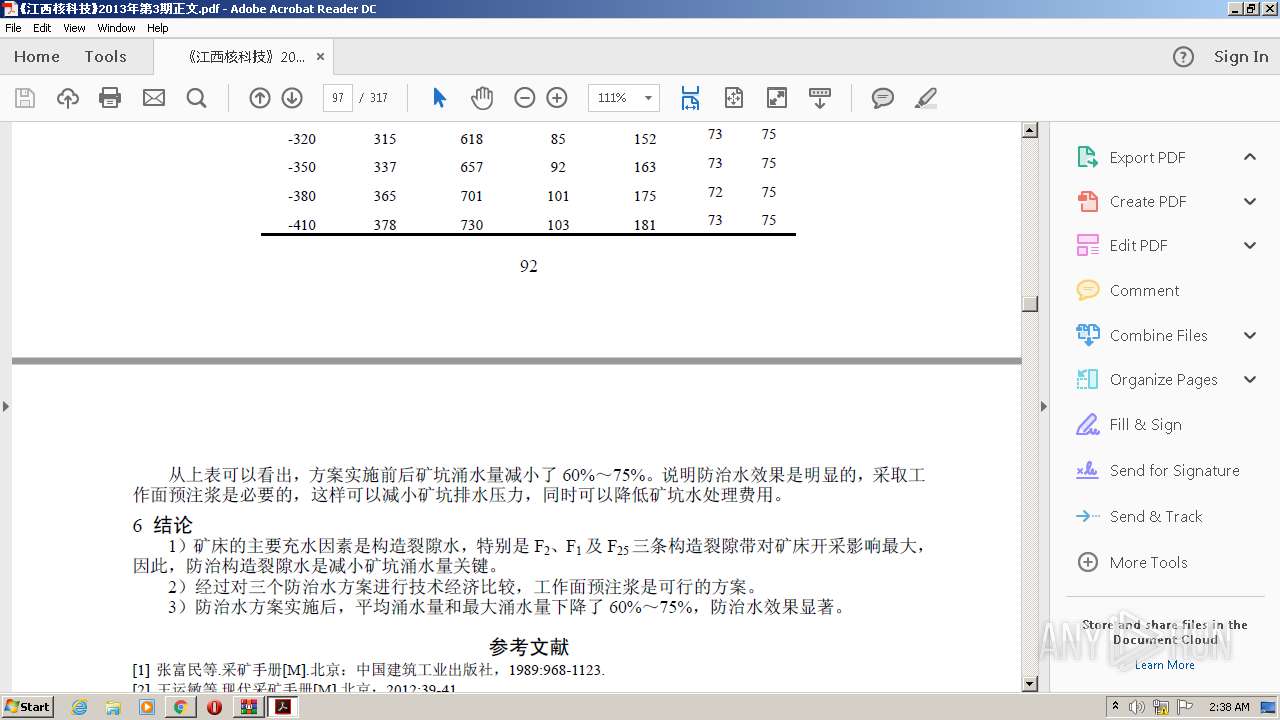Click the taskbar clock 2:38 AM
Viewport: 1280px width, 720px height.
click(x=1229, y=707)
